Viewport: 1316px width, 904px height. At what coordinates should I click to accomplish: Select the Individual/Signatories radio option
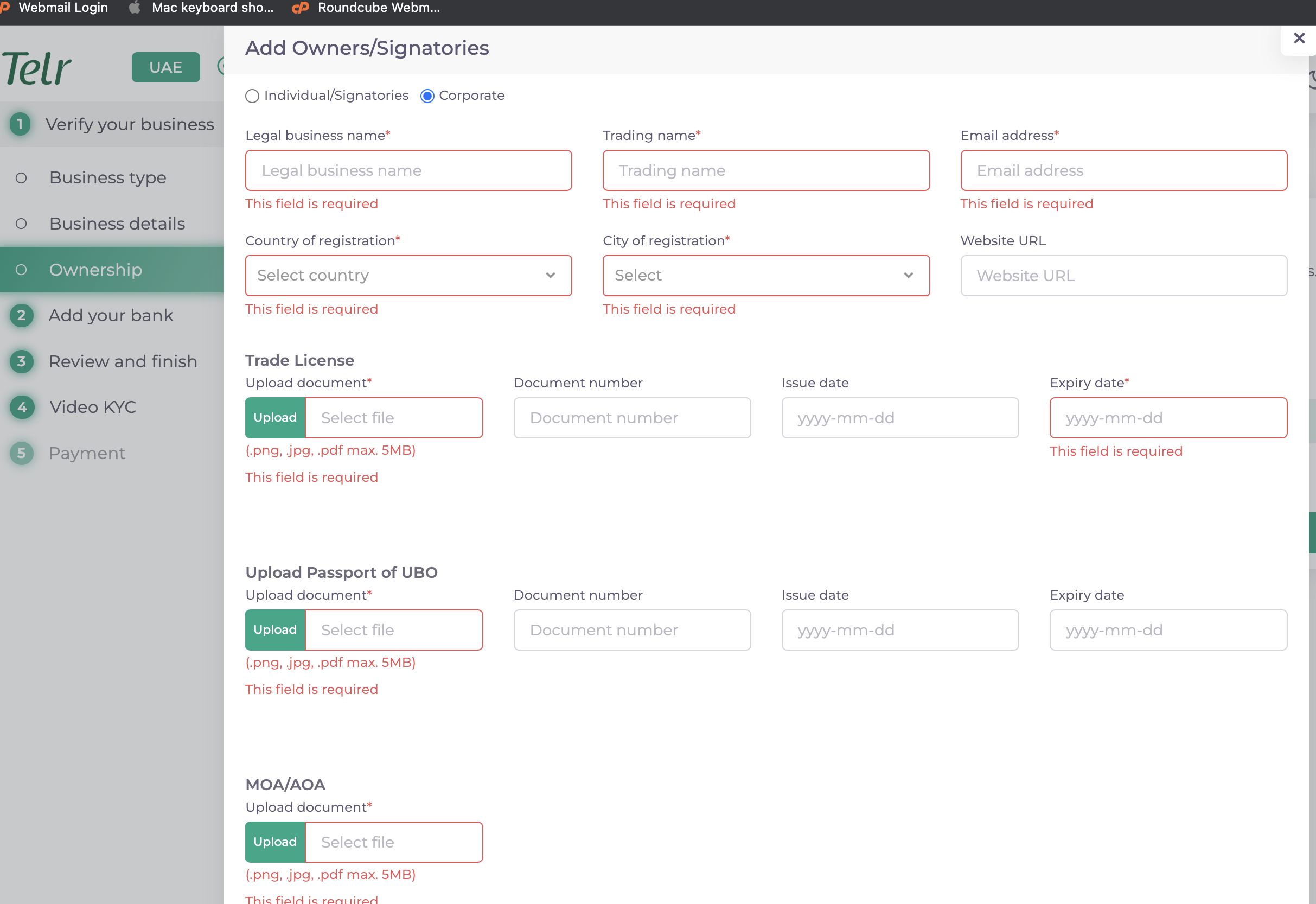point(253,96)
